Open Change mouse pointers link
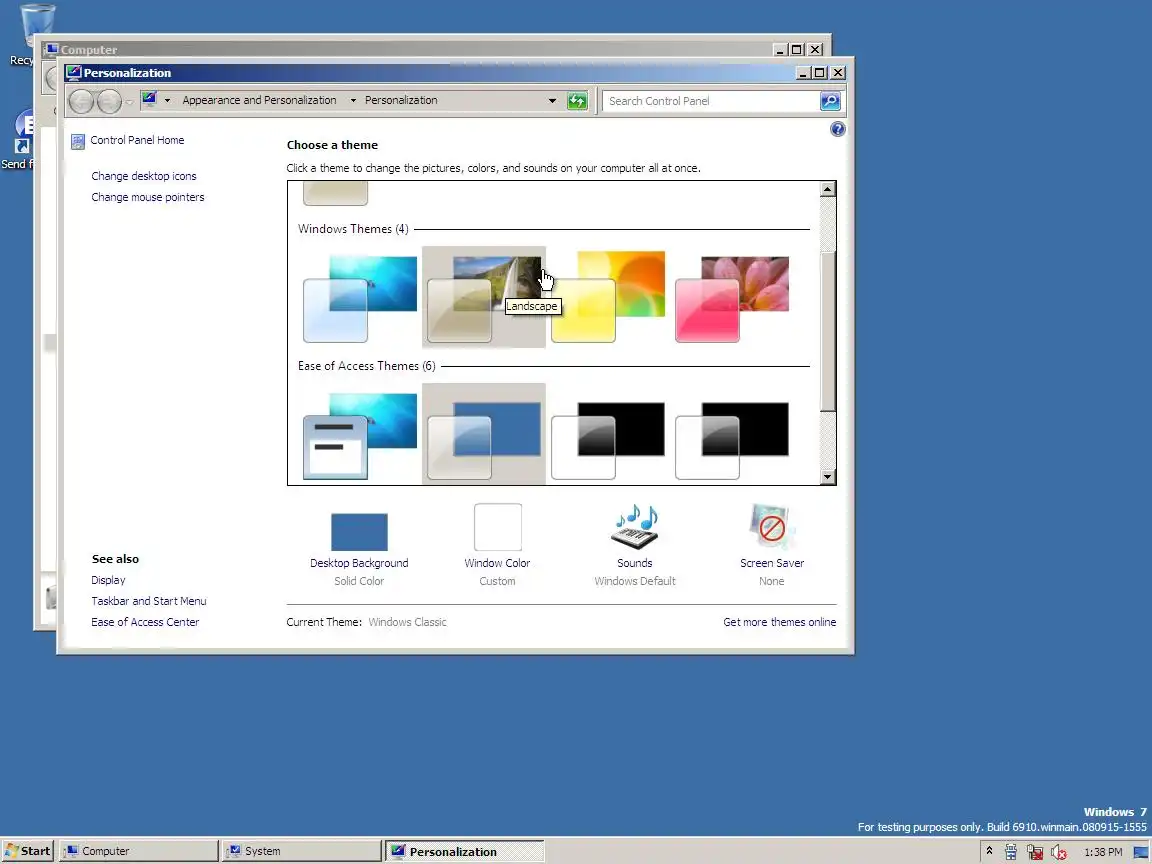 click(148, 197)
